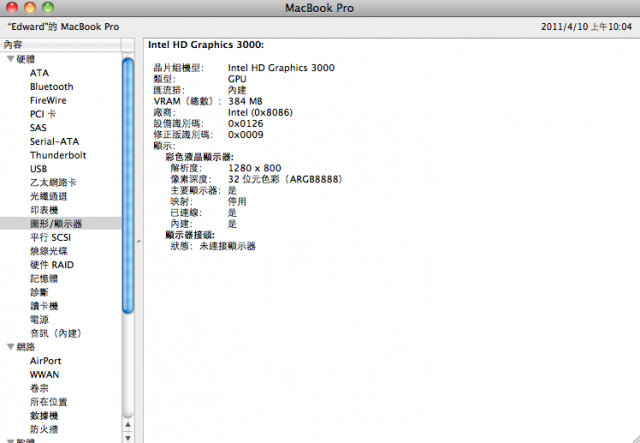This screenshot has width=640, height=443.
Task: Click the splitter handle between panes
Action: click(x=139, y=242)
